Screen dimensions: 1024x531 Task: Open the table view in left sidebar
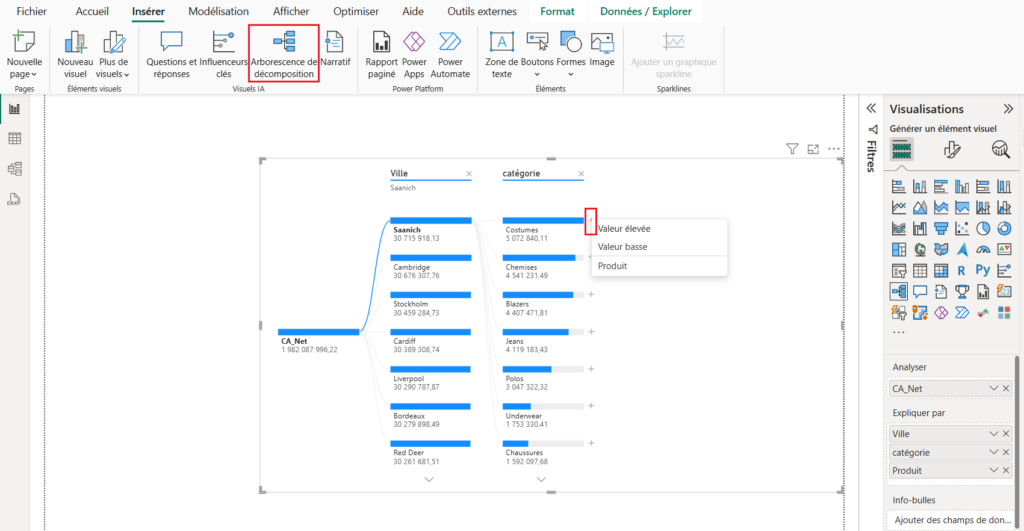15,139
